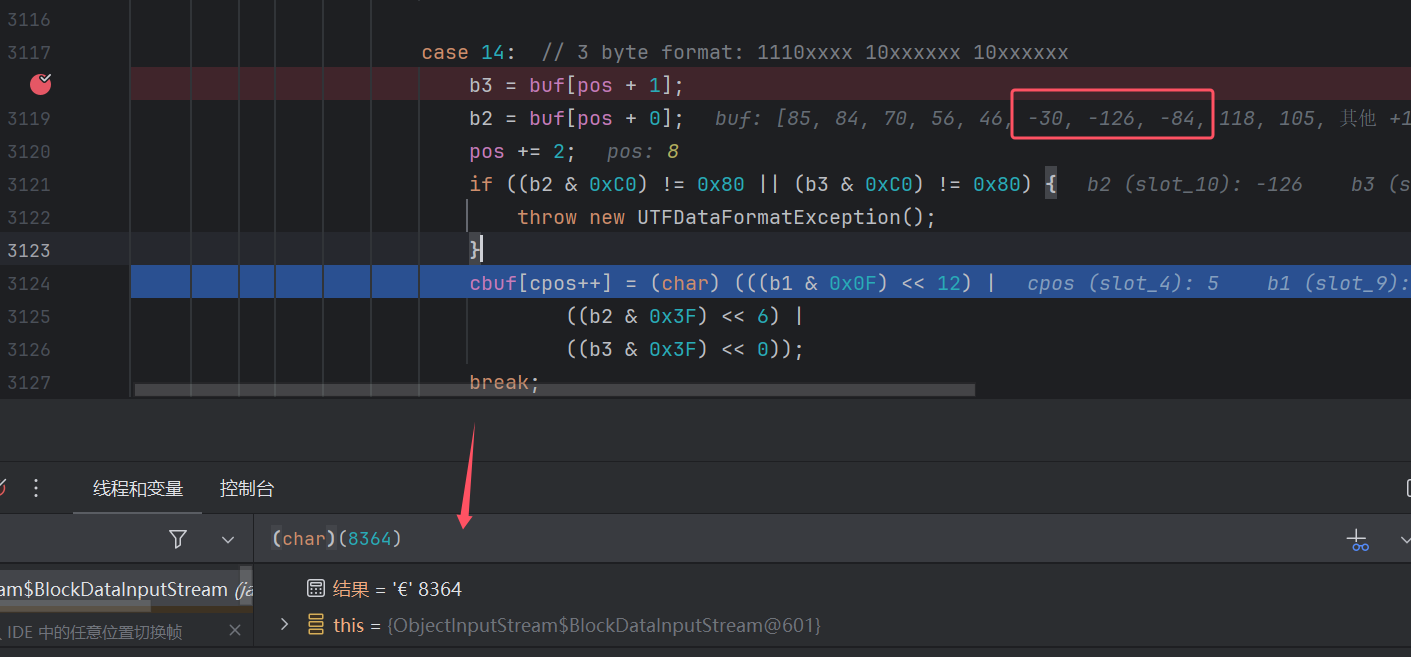Click line number 3126 in the gutter

[28, 350]
